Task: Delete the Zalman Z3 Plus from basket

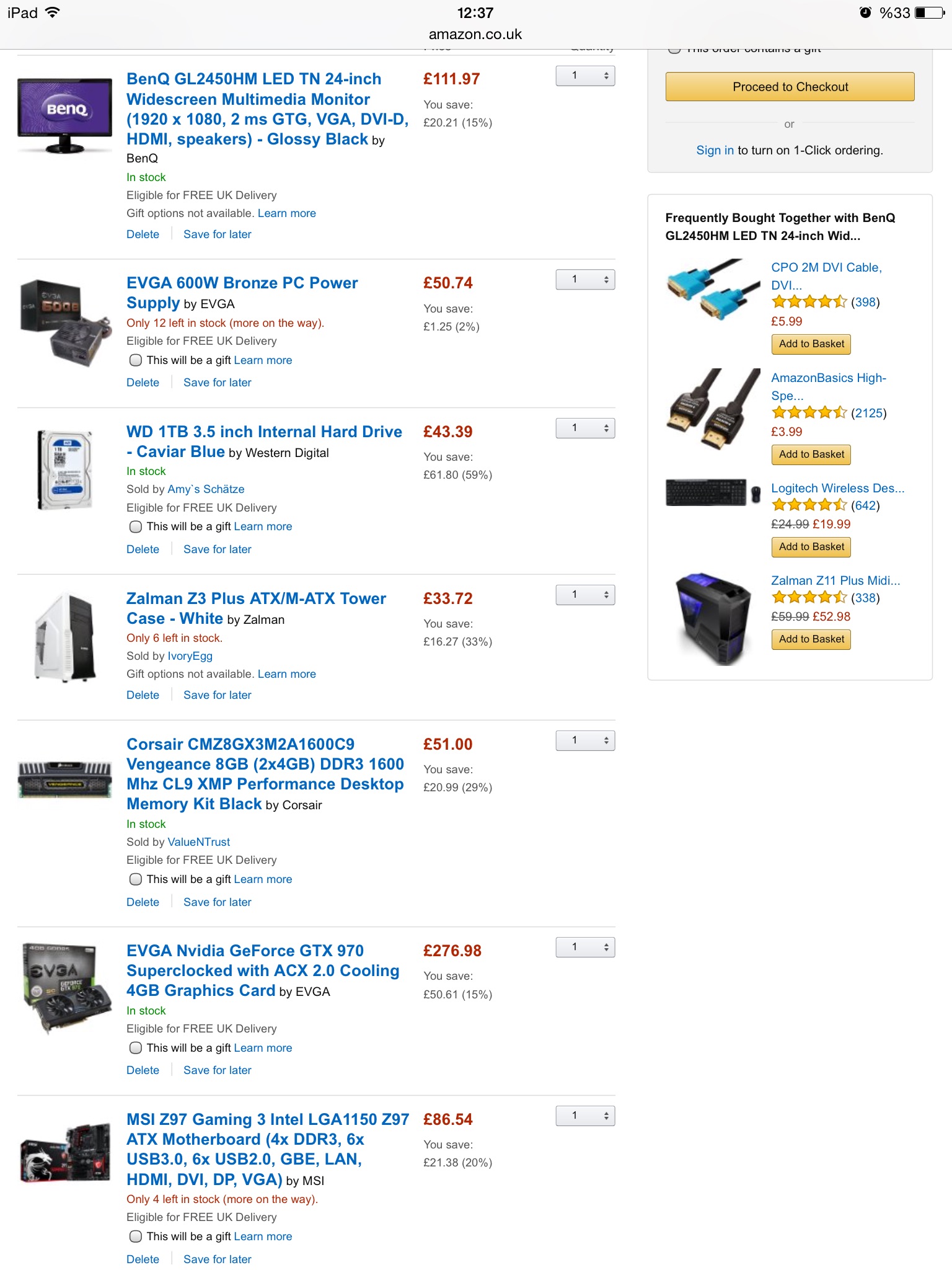Action: tap(143, 695)
